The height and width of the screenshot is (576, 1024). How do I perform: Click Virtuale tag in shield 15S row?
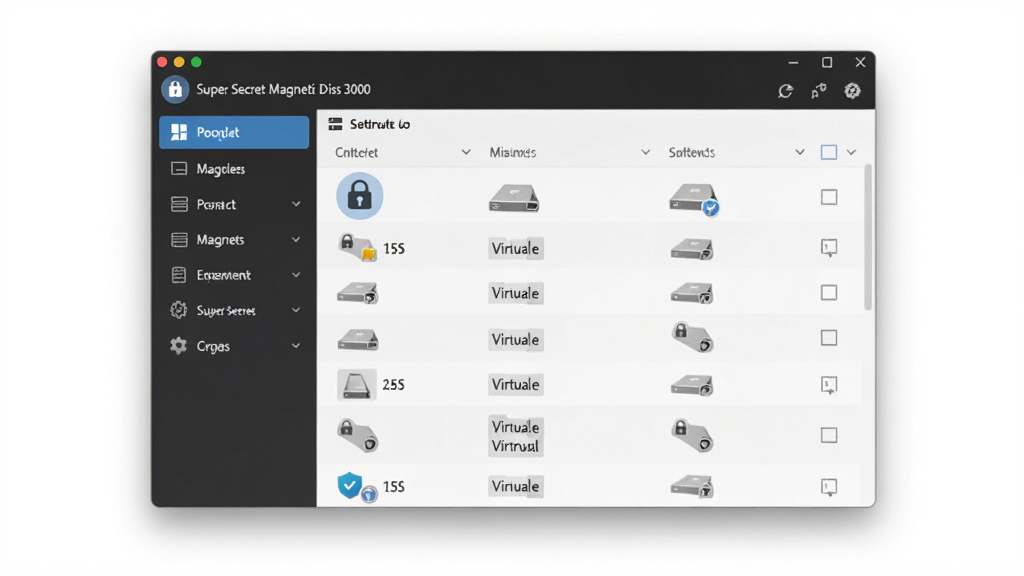coord(515,487)
